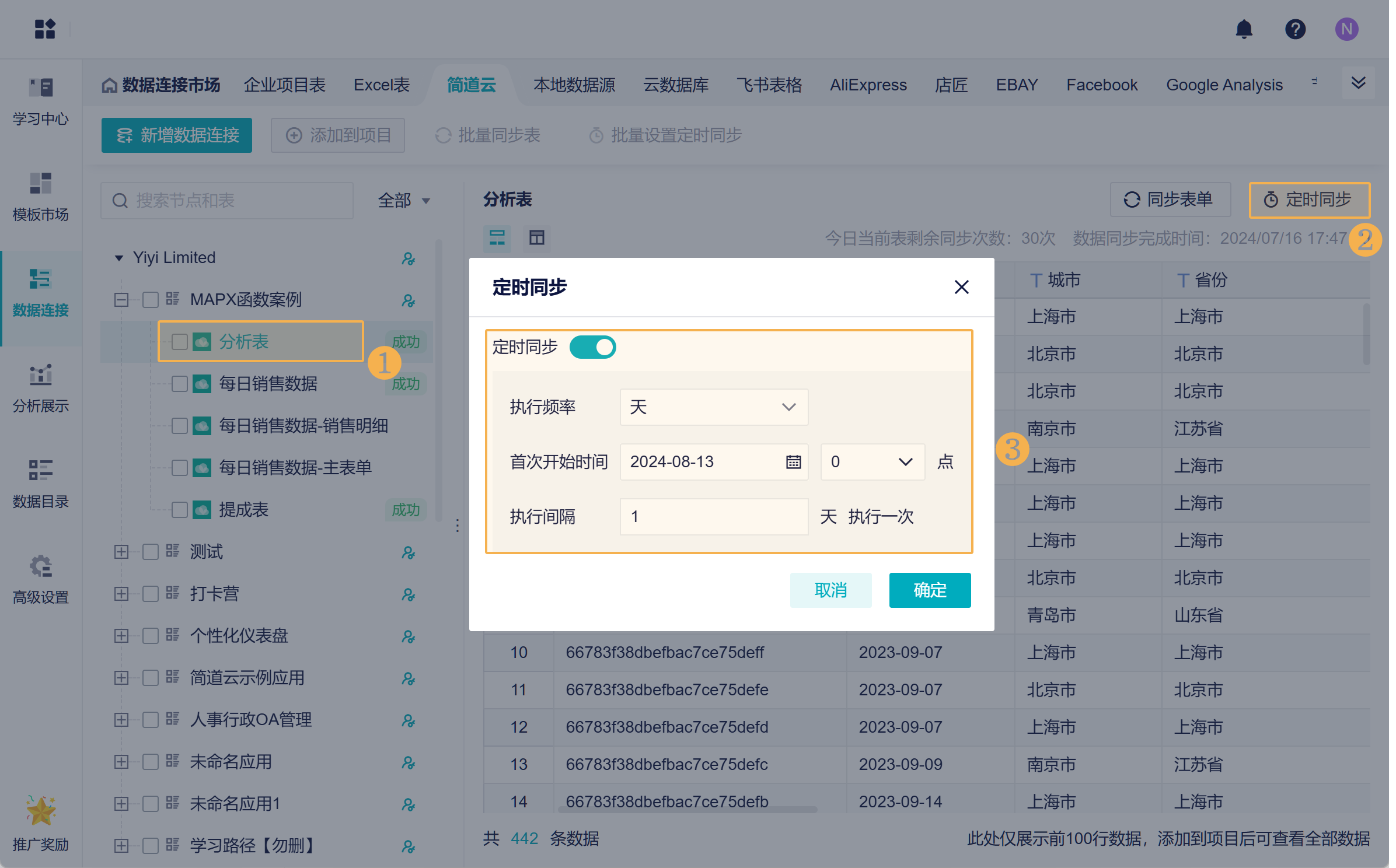1396x868 pixels.
Task: Click the 执行间隔 input field
Action: (x=714, y=517)
